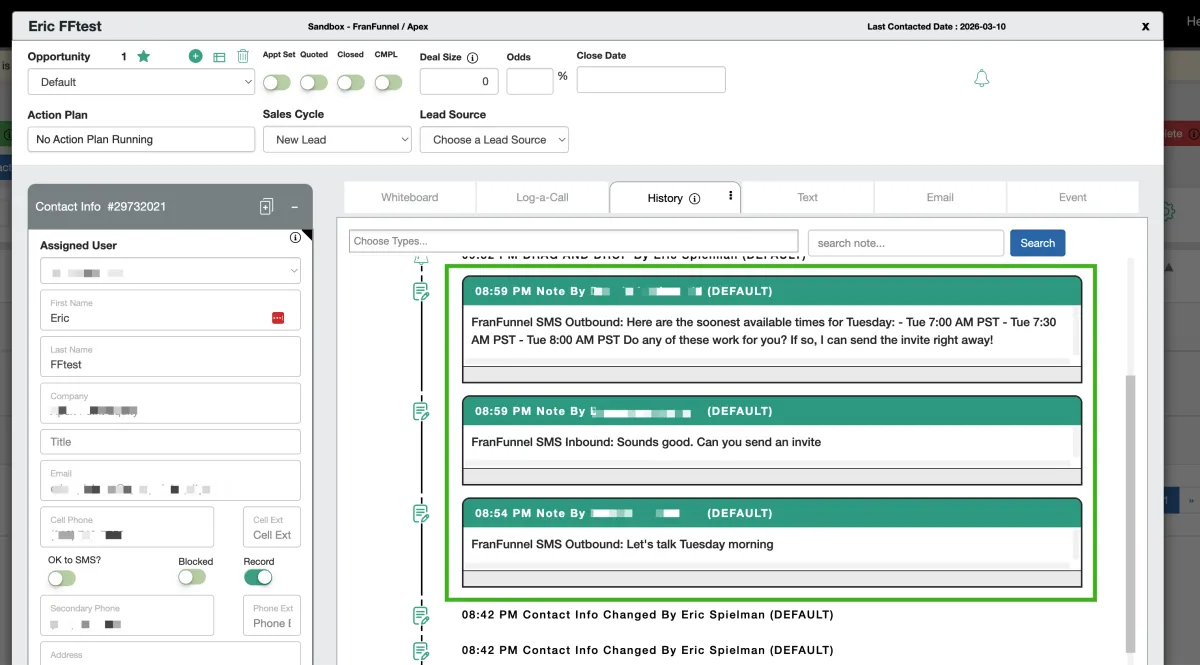Expand the Choose a Lead Source dropdown
This screenshot has width=1200, height=665.
click(494, 139)
